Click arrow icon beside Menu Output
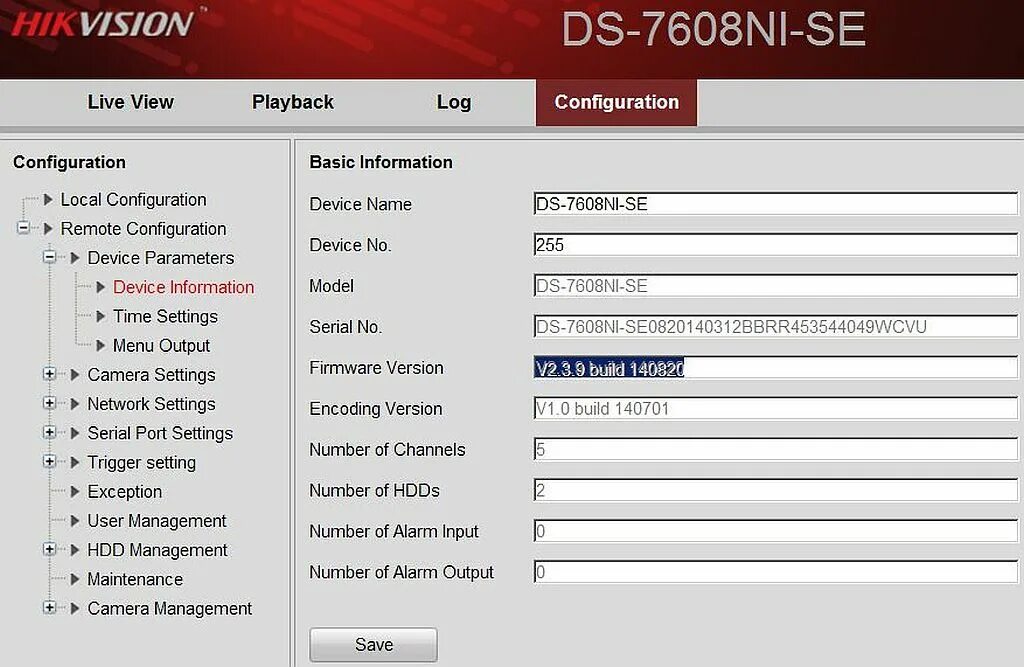This screenshot has width=1024, height=667. (101, 345)
